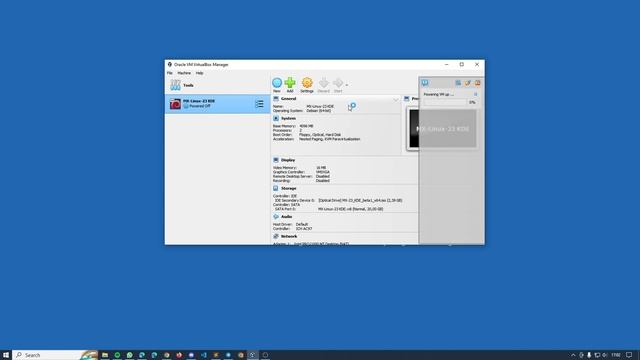Open File Explorer from the taskbar
The width and height of the screenshot is (640, 360).
pos(105,355)
